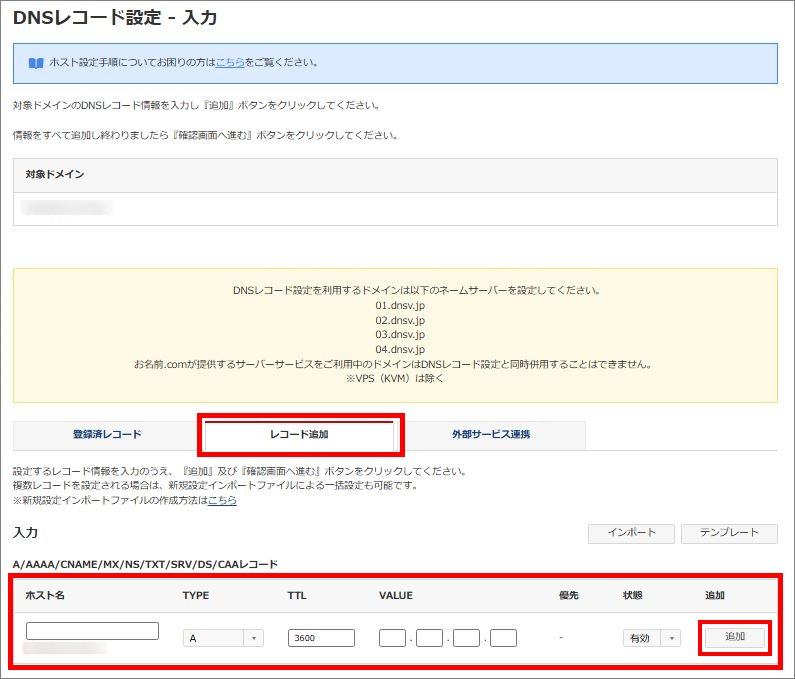The height and width of the screenshot is (679, 795).
Task: Expand the 状態 dropdown arrow
Action: coord(672,638)
